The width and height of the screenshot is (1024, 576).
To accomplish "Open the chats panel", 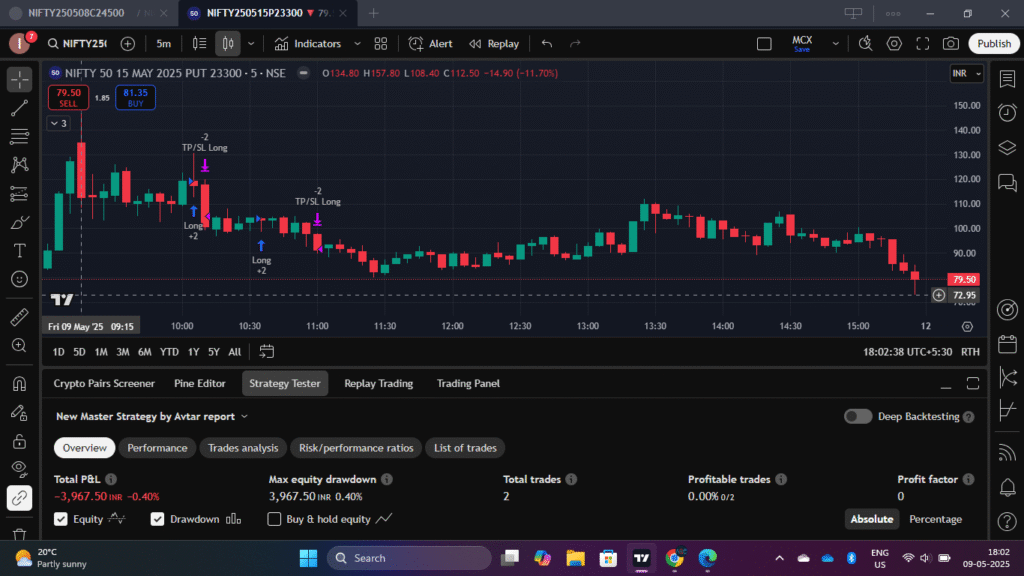I will point(1007,182).
